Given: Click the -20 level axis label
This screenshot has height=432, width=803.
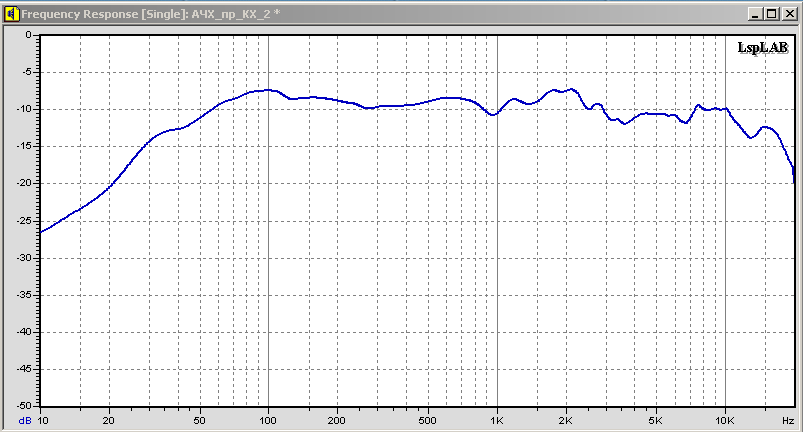Looking at the screenshot, I should click(x=24, y=183).
